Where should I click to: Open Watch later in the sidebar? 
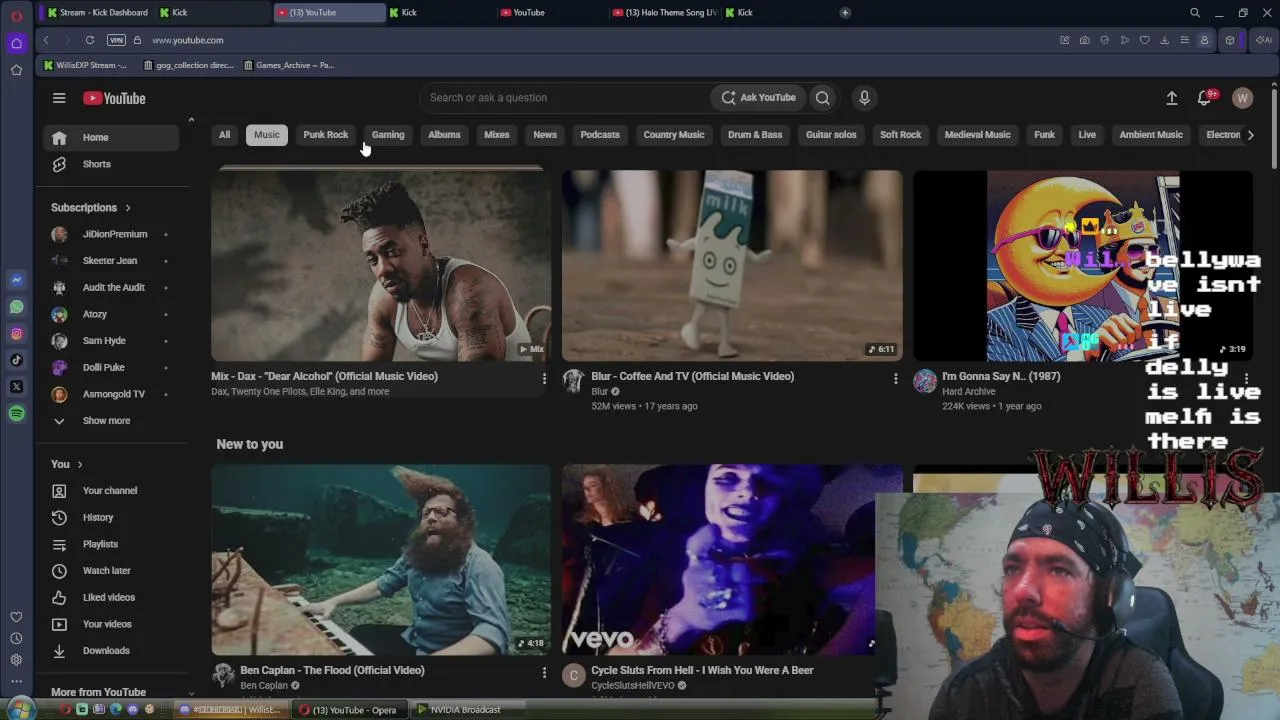(x=110, y=571)
